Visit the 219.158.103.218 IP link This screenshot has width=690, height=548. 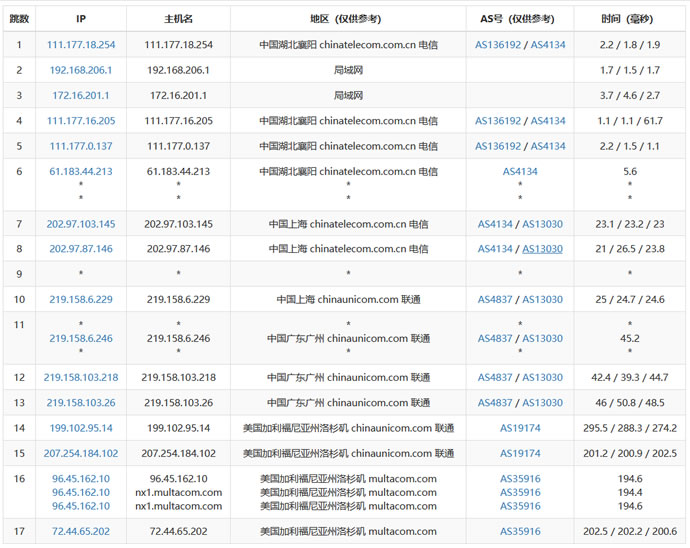pyautogui.click(x=81, y=378)
